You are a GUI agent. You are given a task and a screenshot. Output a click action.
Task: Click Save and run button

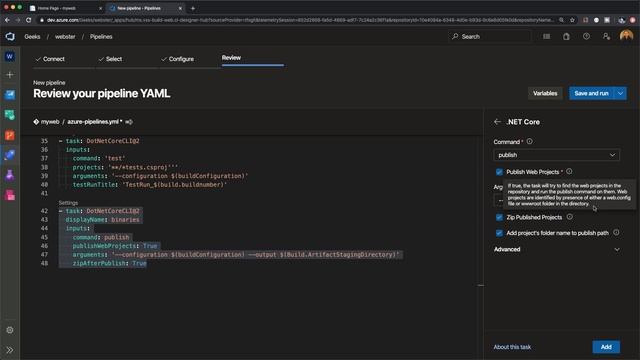point(591,93)
